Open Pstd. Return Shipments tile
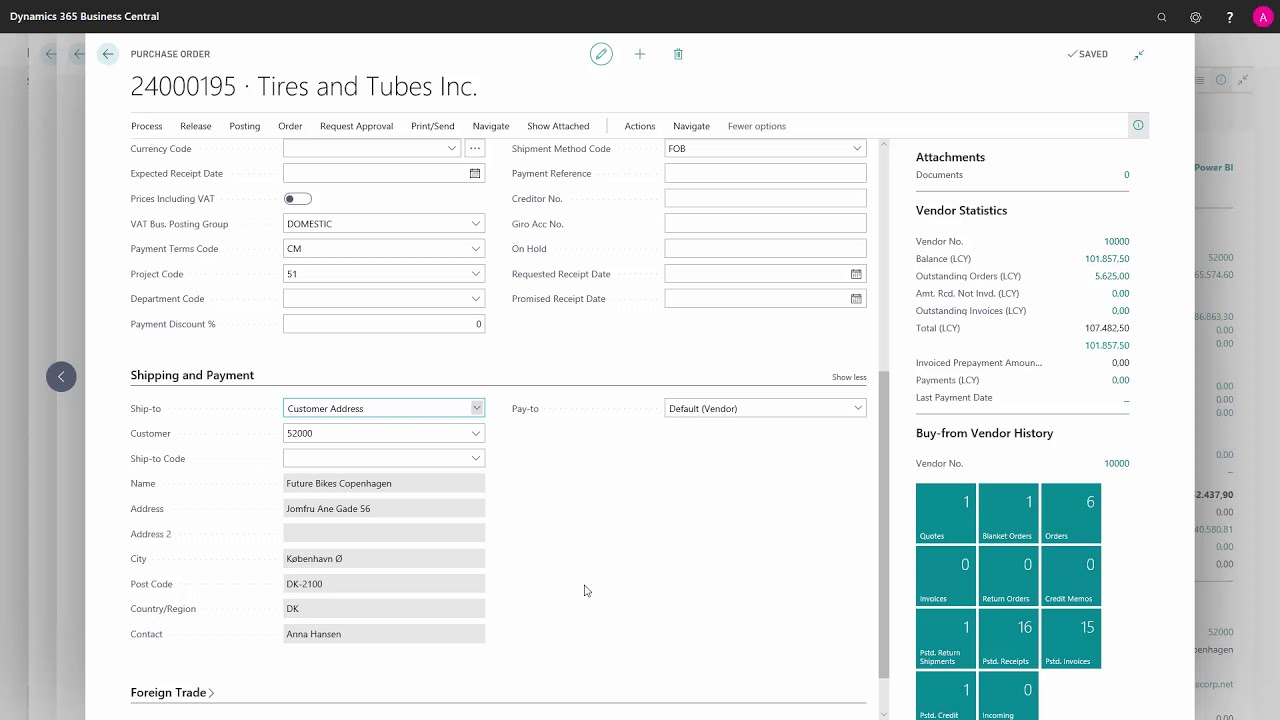Screen dimensions: 1280x720 click(x=946, y=639)
